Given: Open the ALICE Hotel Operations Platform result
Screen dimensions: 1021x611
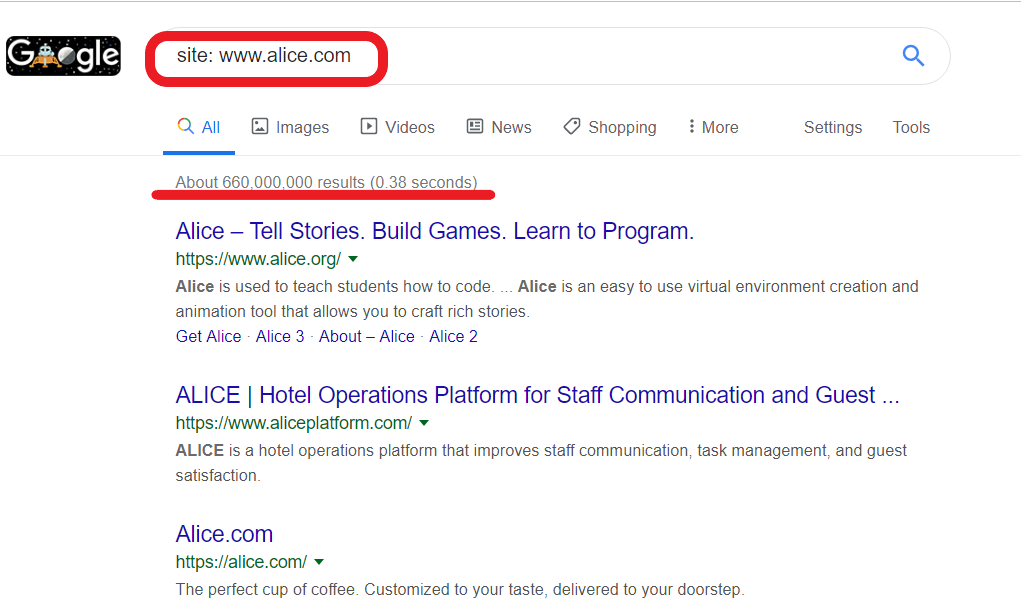Looking at the screenshot, I should [537, 394].
